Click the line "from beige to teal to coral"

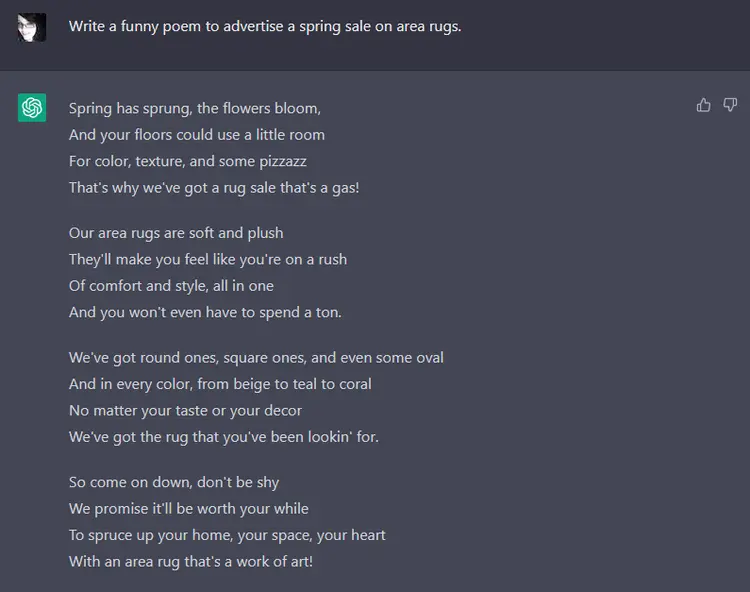220,384
